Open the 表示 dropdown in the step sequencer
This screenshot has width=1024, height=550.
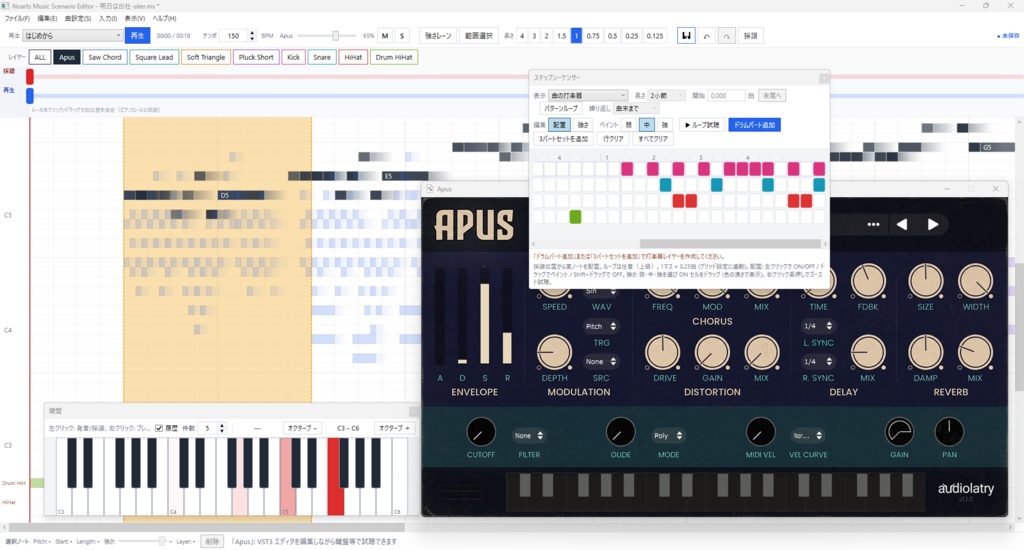[588, 95]
